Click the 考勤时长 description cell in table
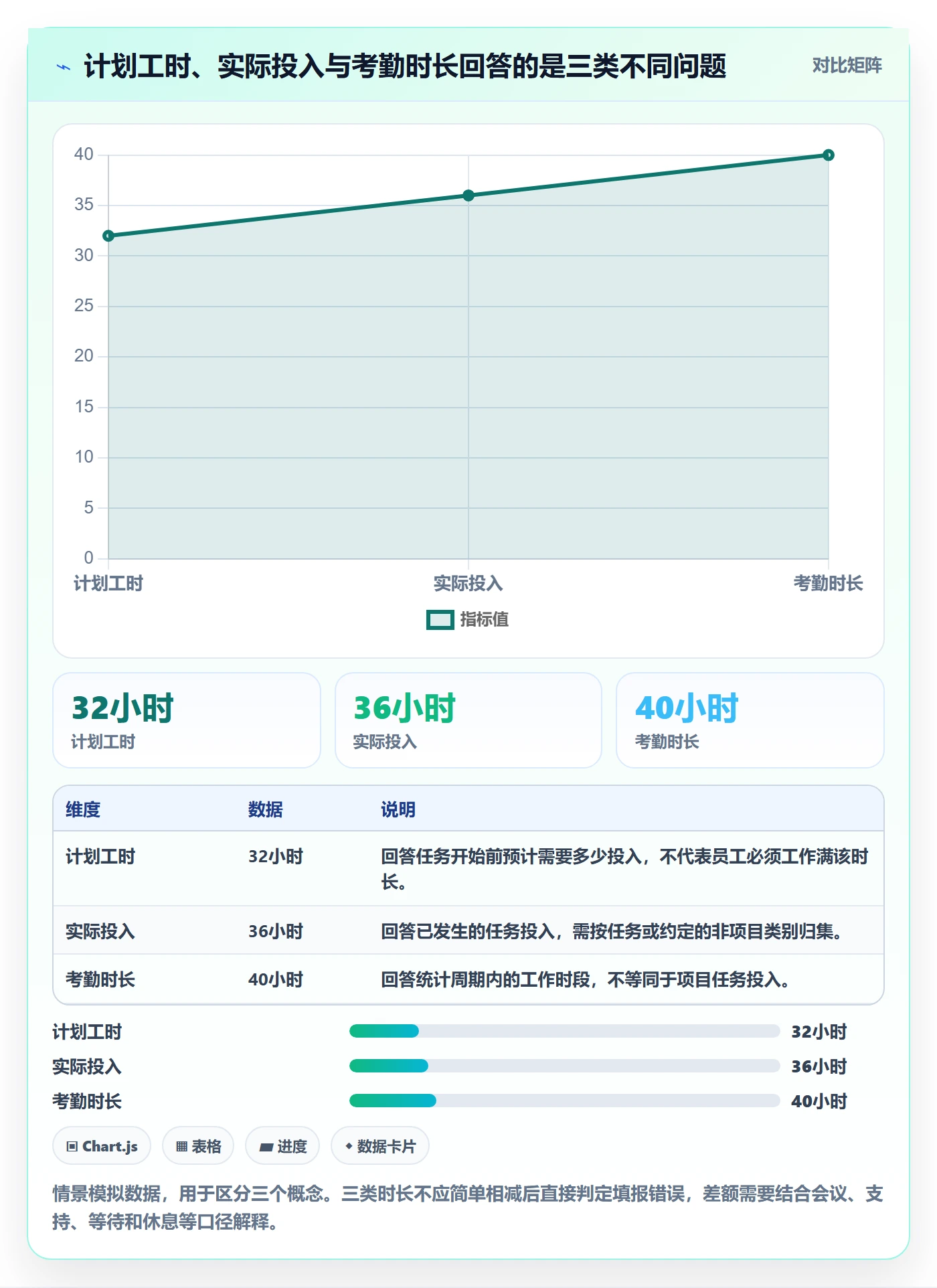 pos(586,979)
